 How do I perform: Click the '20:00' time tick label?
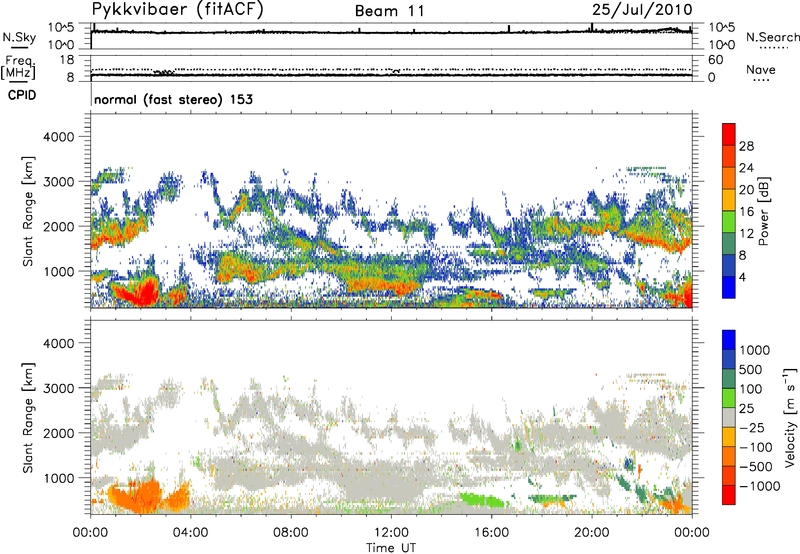coord(591,533)
